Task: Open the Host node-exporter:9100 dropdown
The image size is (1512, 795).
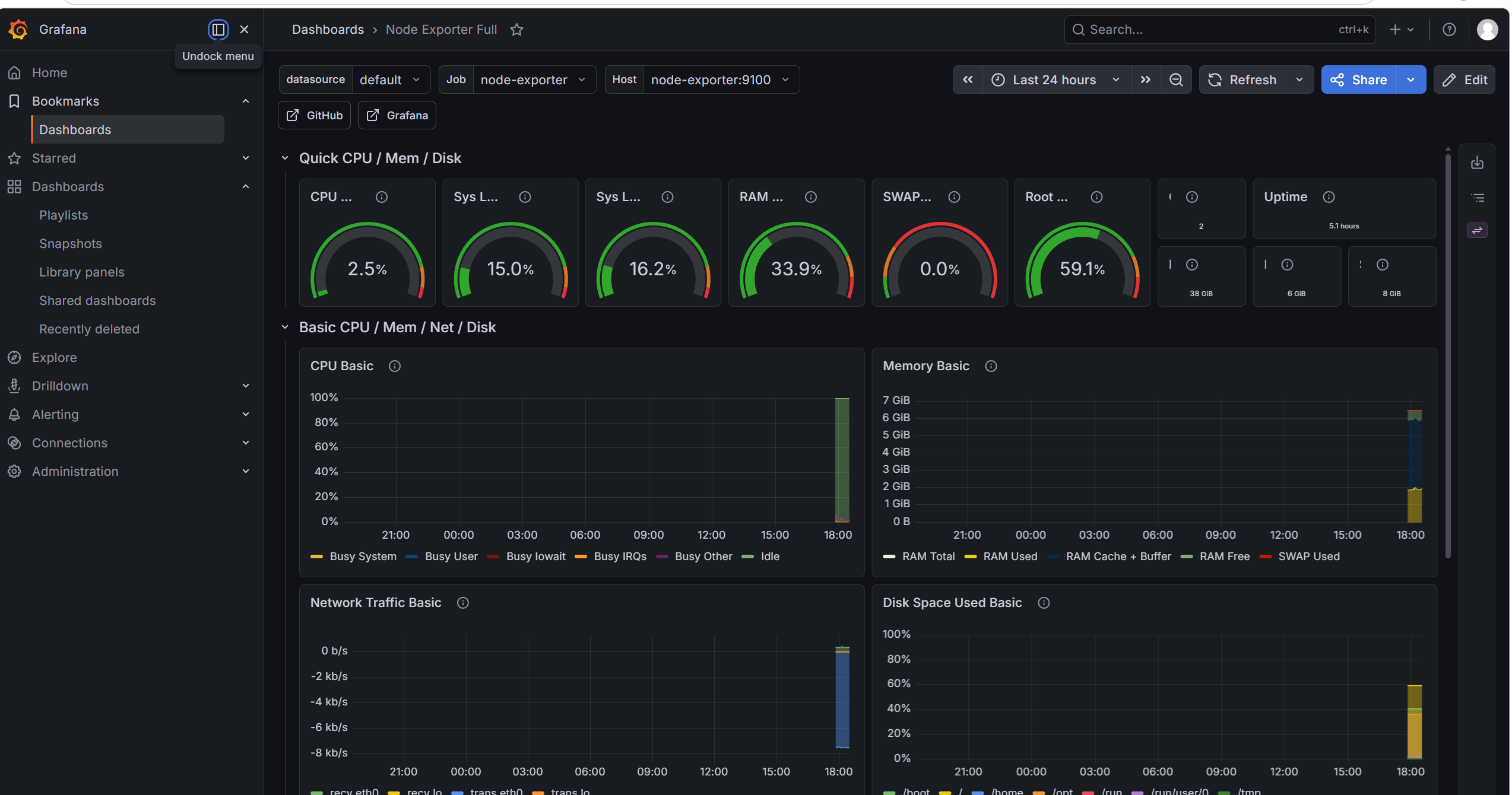Action: pos(721,79)
